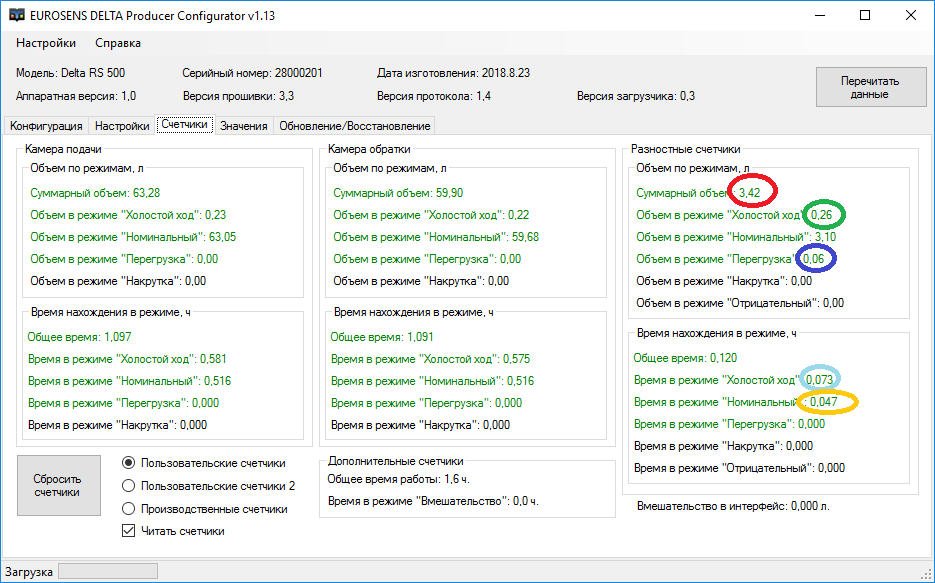Select the Счетчики tab
The width and height of the screenshot is (935, 583).
click(184, 125)
